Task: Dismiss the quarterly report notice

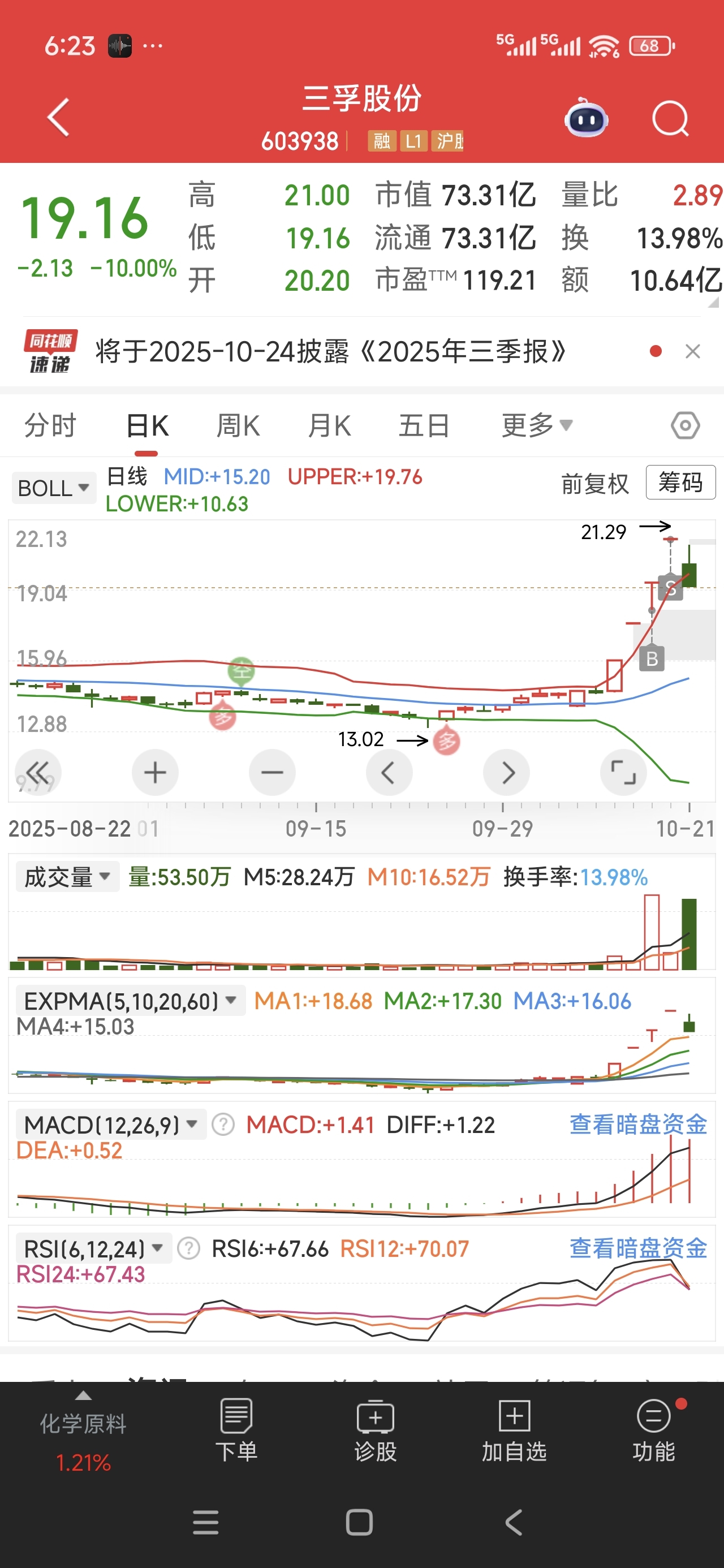Action: [692, 351]
